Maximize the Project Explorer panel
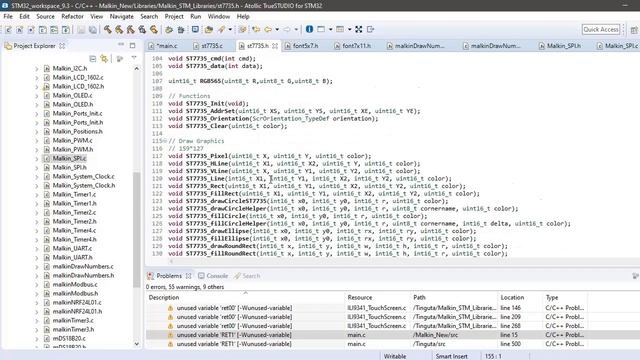The image size is (640, 360). 132,45
